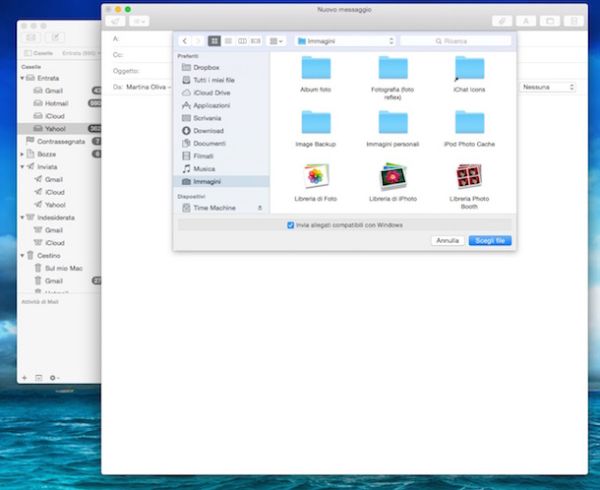Select iCloud Drive in the sidebar

[x=211, y=92]
